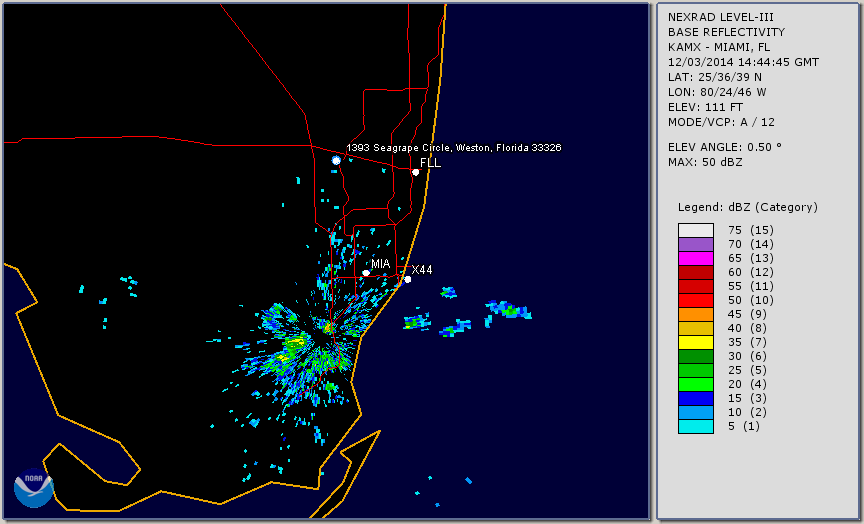Click the '5 (1)' legend label
Viewport: 864px width, 524px height.
[x=744, y=427]
